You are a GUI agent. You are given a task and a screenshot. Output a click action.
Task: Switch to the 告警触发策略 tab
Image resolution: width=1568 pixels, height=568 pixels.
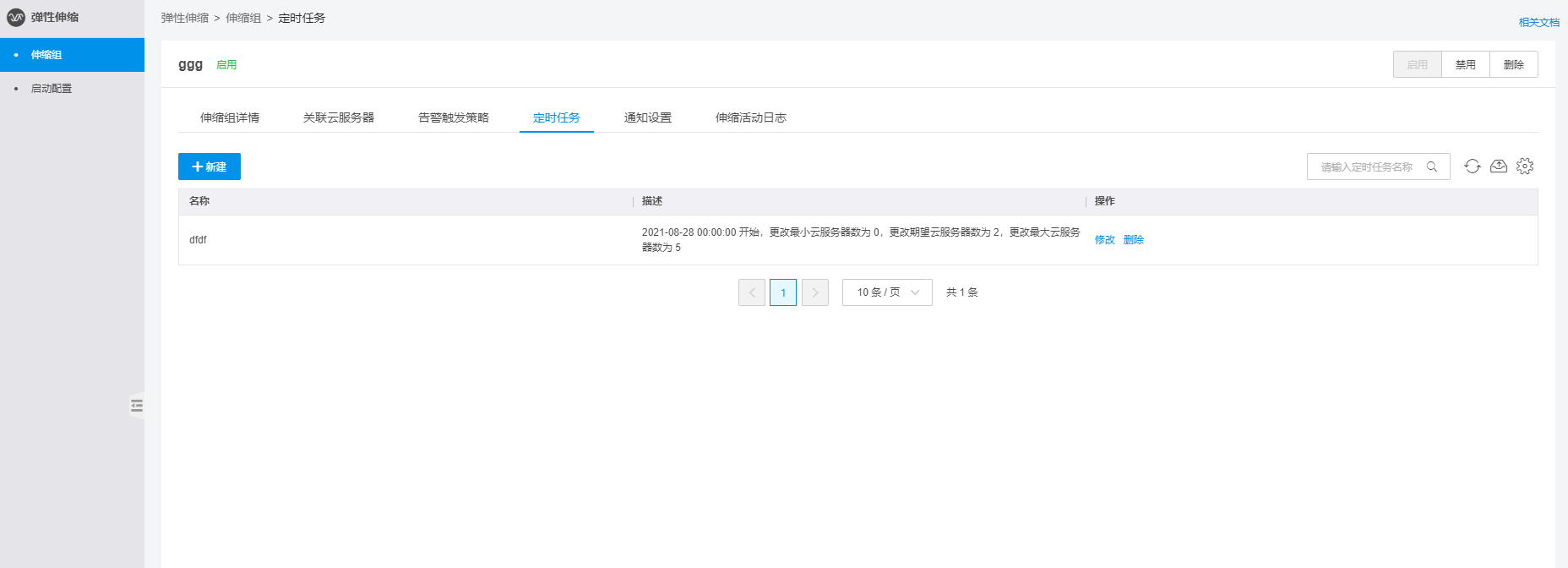click(x=454, y=117)
